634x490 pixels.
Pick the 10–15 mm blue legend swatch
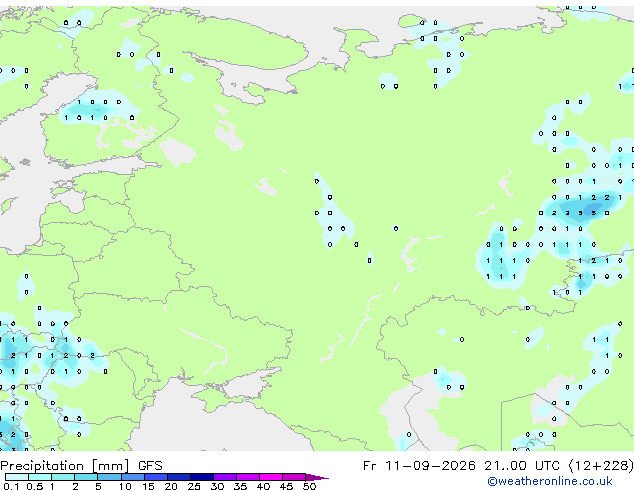click(x=132, y=477)
